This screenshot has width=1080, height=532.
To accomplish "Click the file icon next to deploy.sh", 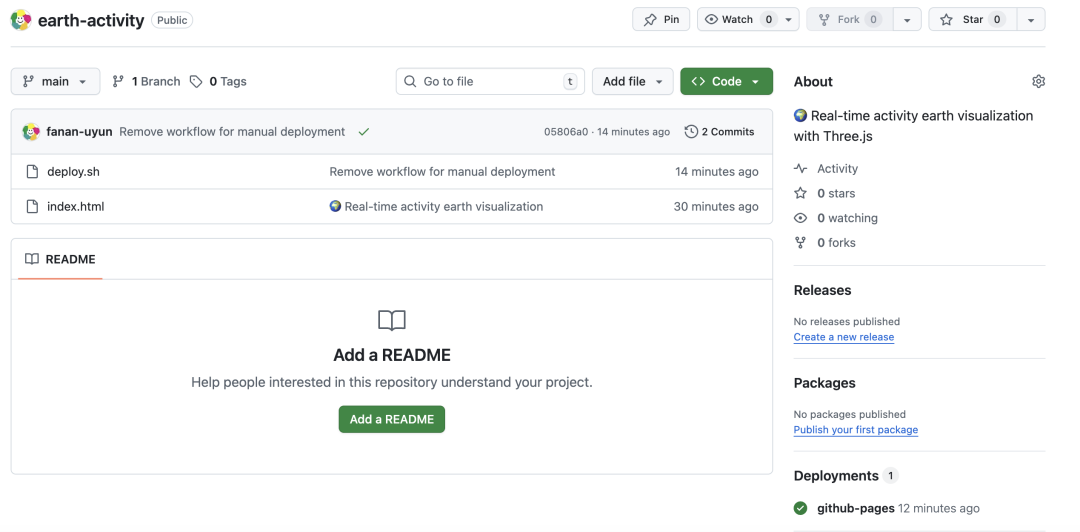I will 32,172.
